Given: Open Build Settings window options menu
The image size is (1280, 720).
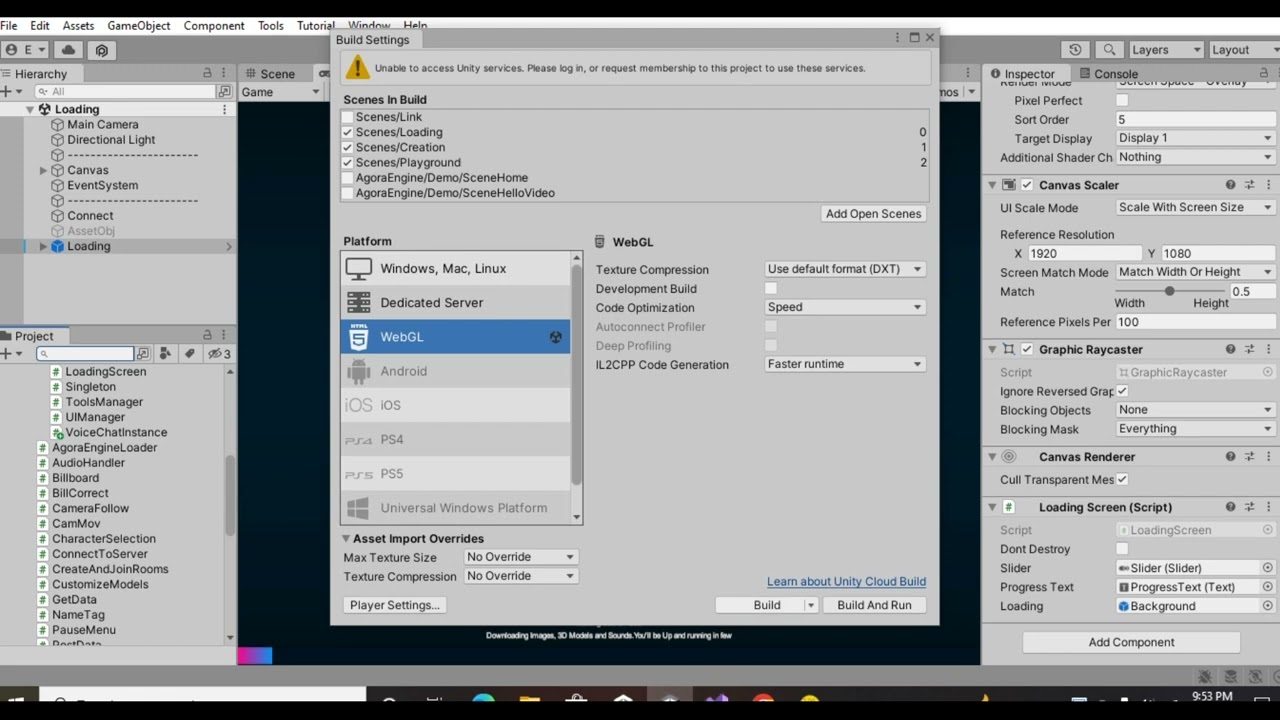Looking at the screenshot, I should coord(897,38).
